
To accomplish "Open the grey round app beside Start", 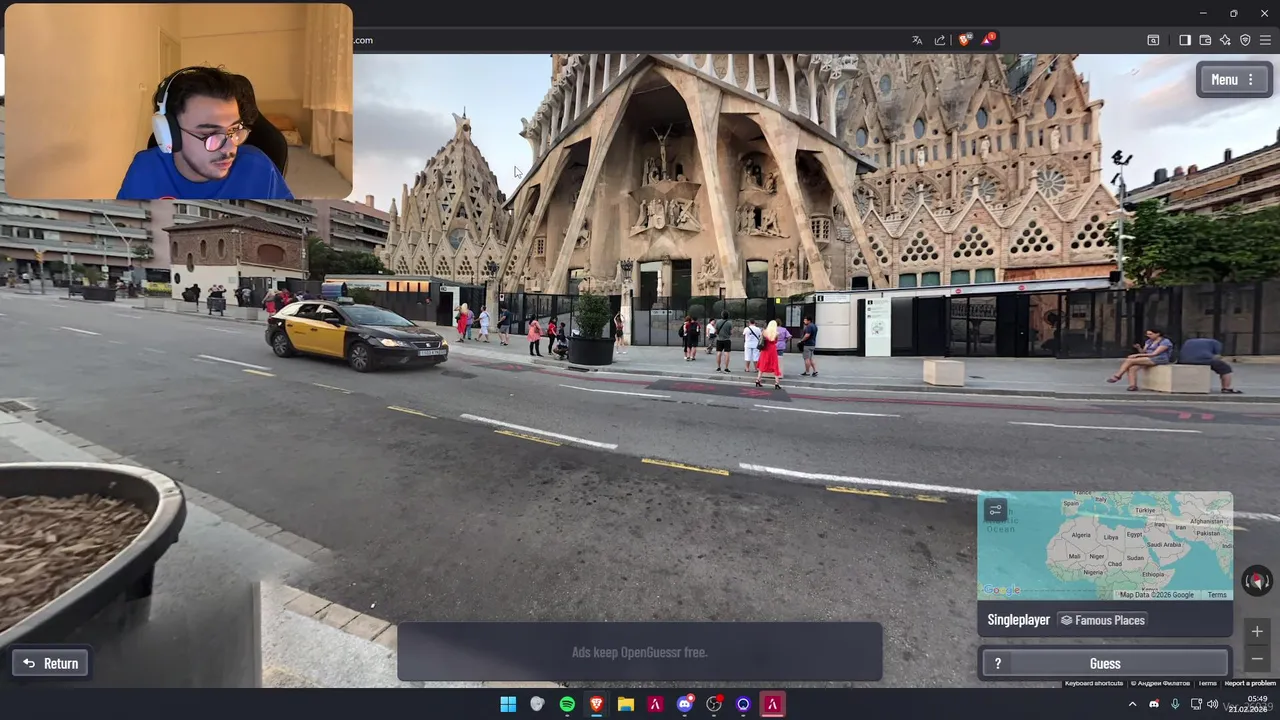I will [x=537, y=704].
